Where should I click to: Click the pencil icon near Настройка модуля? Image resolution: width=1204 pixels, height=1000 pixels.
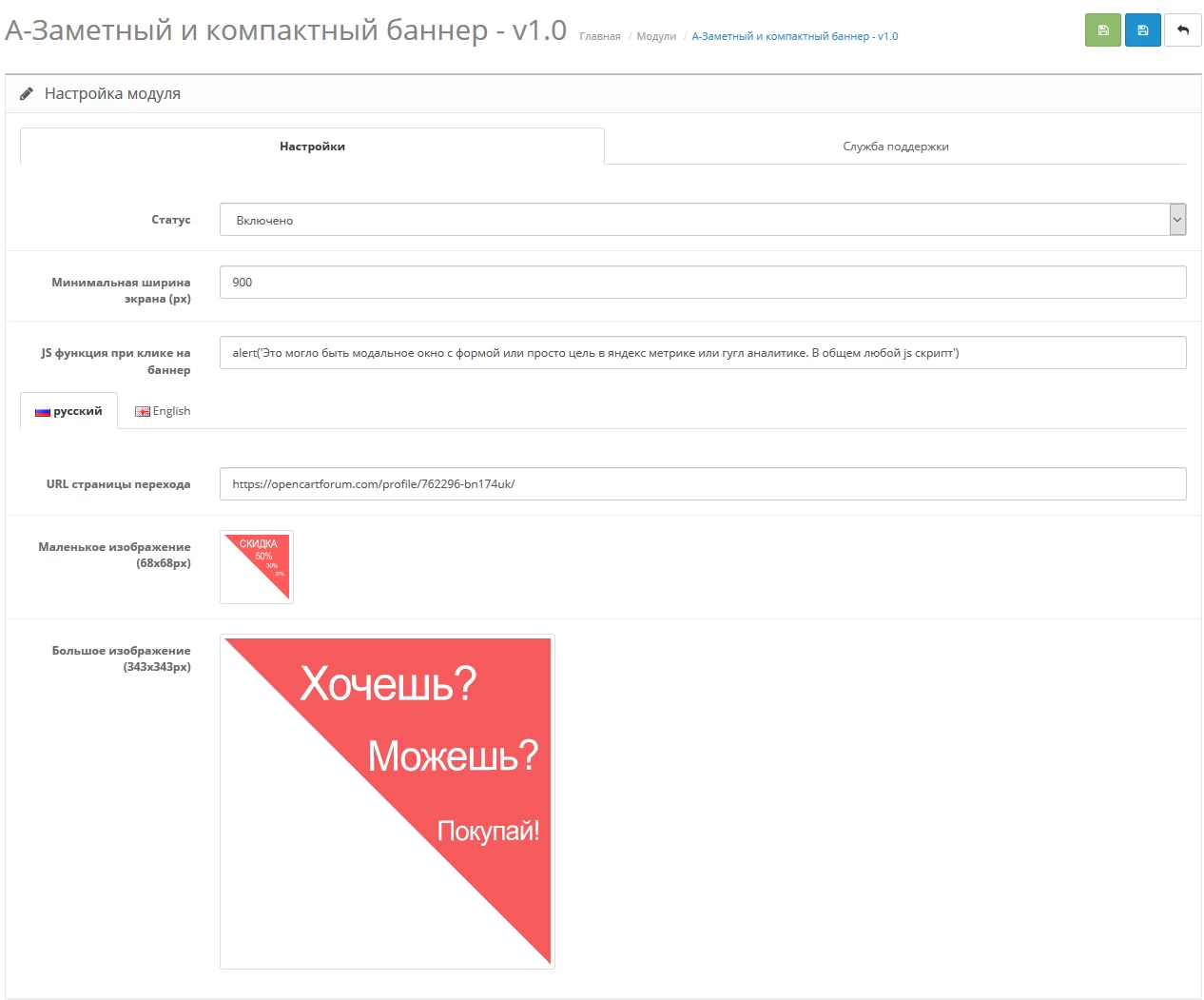tap(27, 93)
